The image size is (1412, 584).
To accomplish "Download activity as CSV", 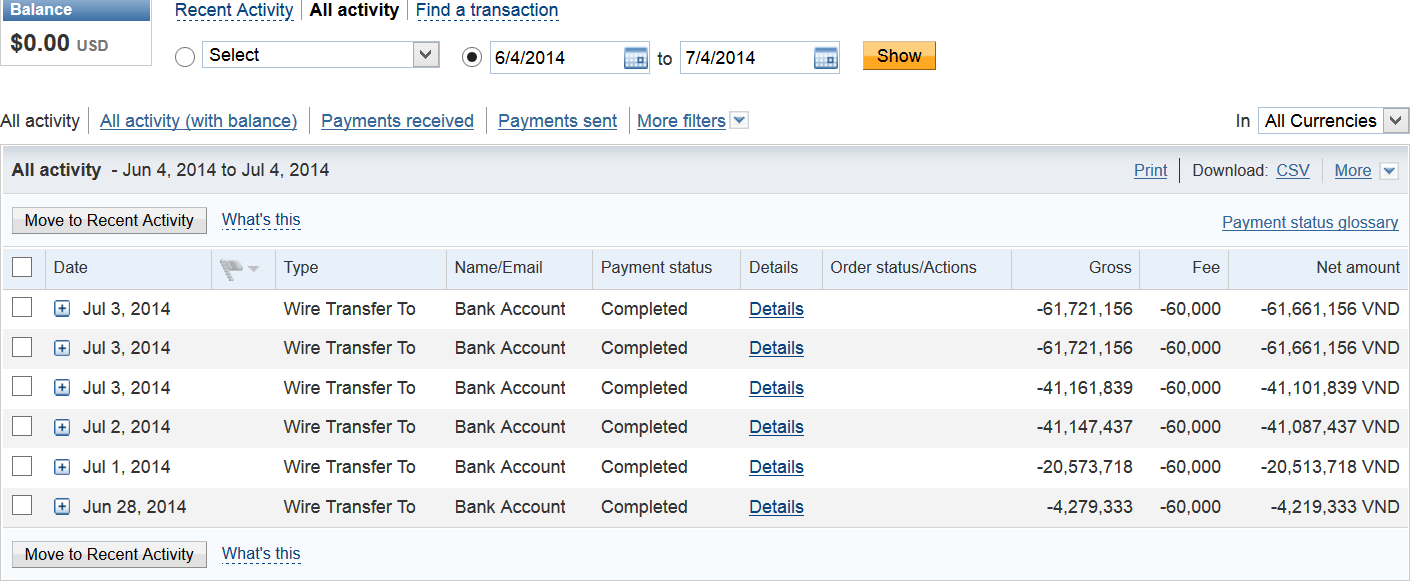I will 1293,171.
